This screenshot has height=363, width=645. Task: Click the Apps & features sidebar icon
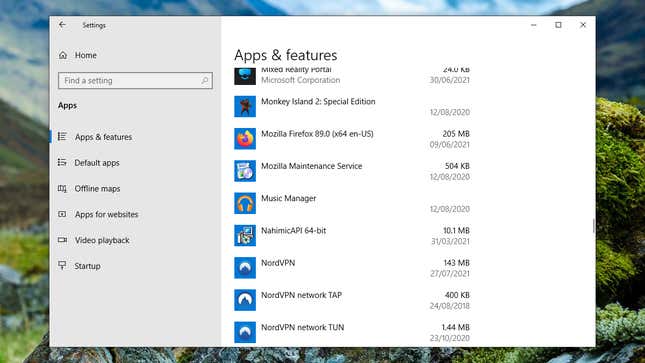click(x=62, y=137)
